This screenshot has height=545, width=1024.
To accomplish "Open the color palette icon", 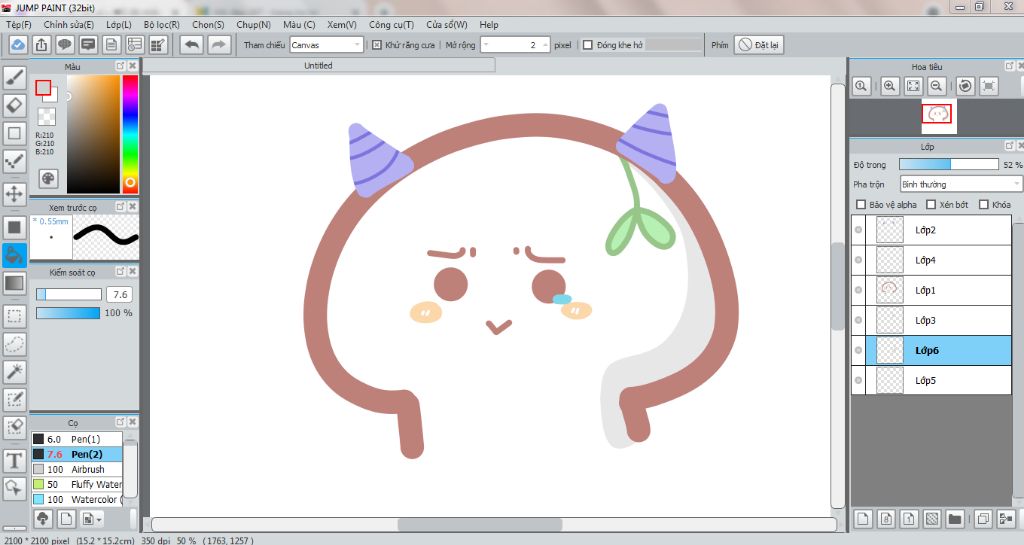I will (48, 178).
